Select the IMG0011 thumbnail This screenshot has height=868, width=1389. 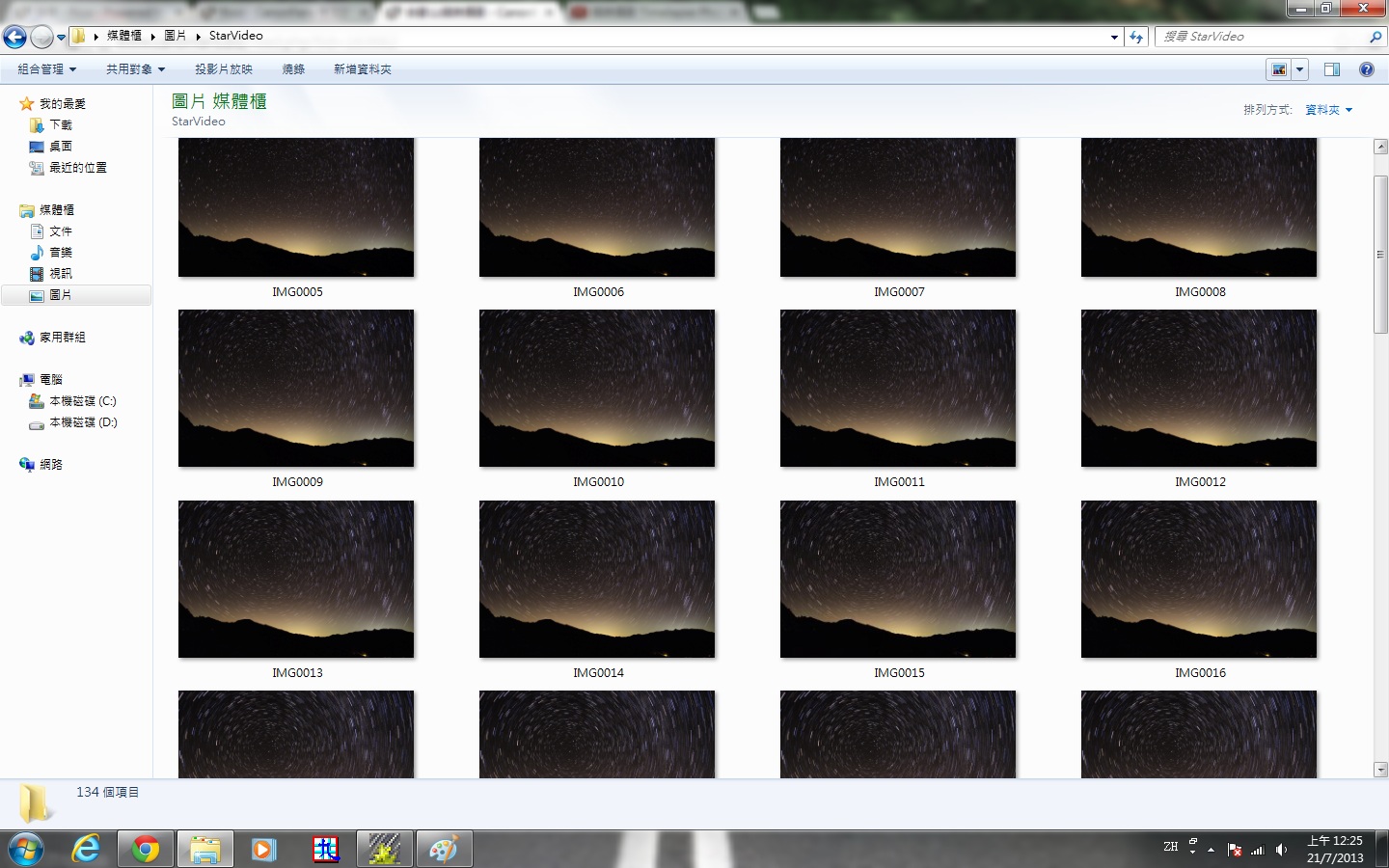pos(898,388)
